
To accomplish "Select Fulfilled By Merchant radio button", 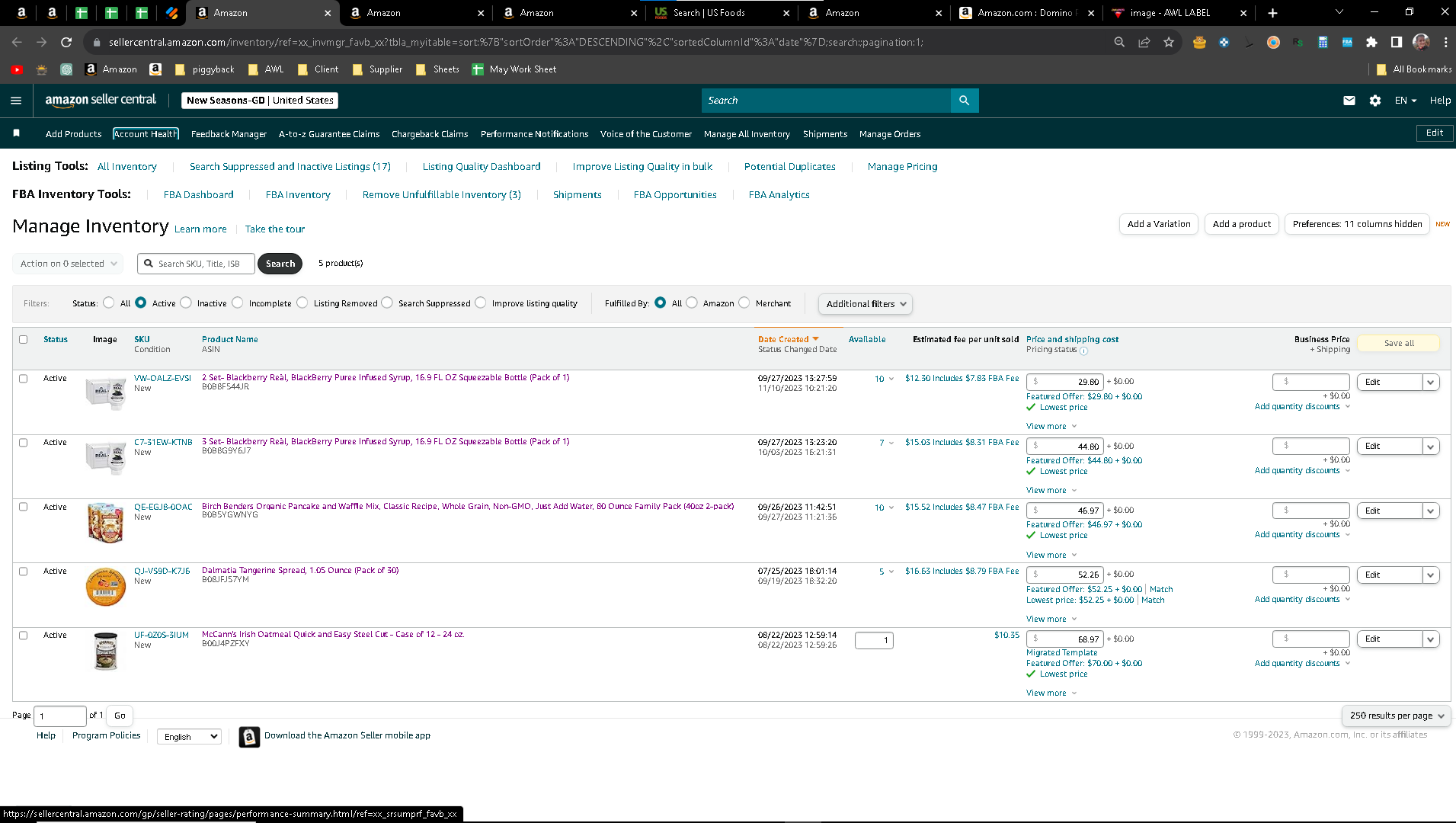I will click(744, 303).
